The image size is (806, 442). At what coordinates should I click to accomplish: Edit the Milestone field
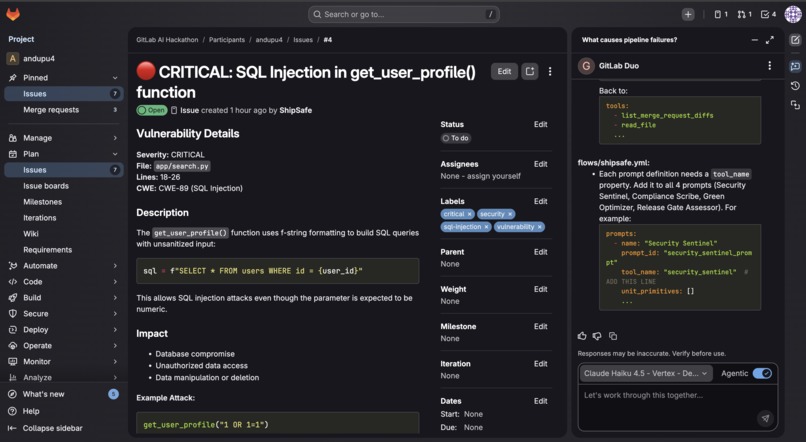click(540, 326)
